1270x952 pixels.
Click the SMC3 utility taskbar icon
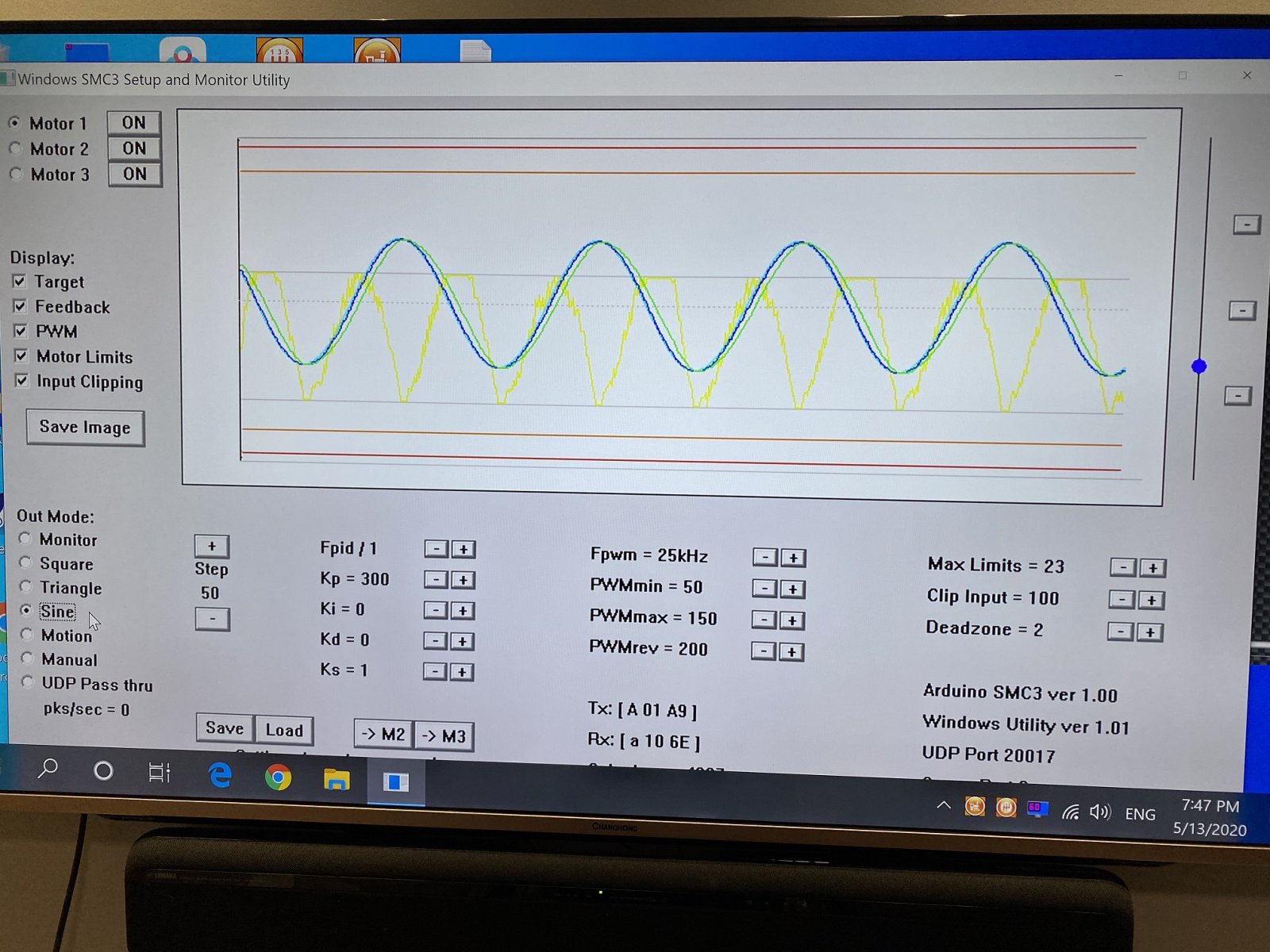pyautogui.click(x=395, y=782)
